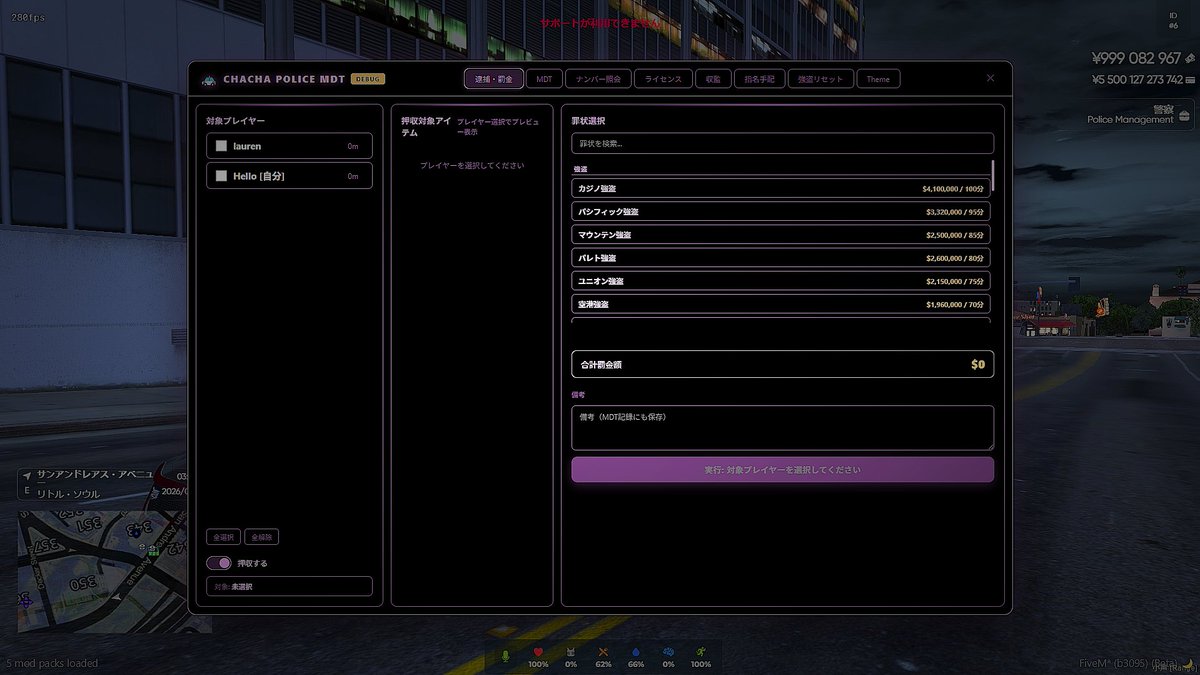The width and height of the screenshot is (1200, 675).
Task: Click the 罪状選択 heading
Action: 588,121
